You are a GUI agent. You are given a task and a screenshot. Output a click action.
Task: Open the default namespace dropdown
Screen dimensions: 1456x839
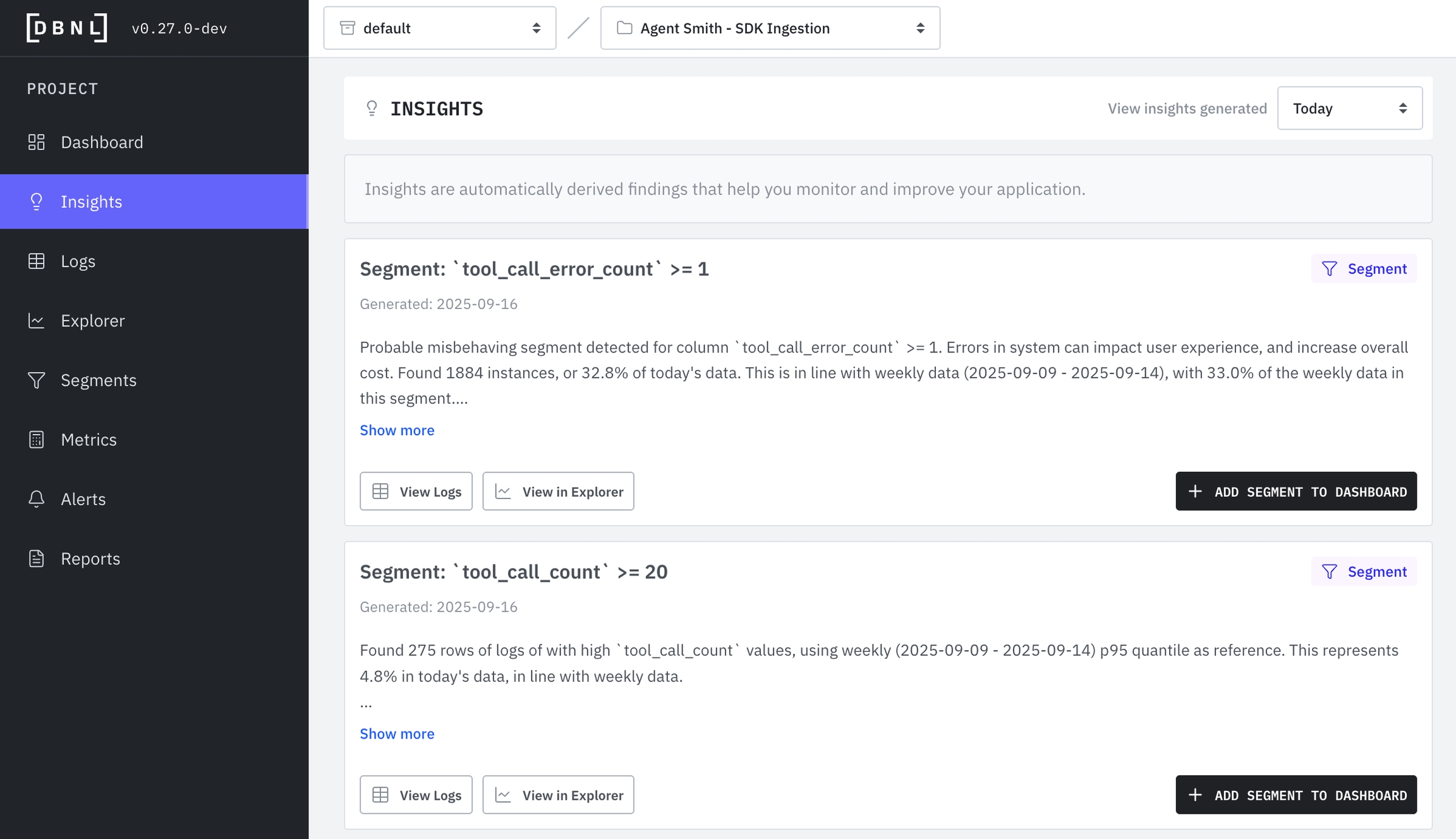439,28
